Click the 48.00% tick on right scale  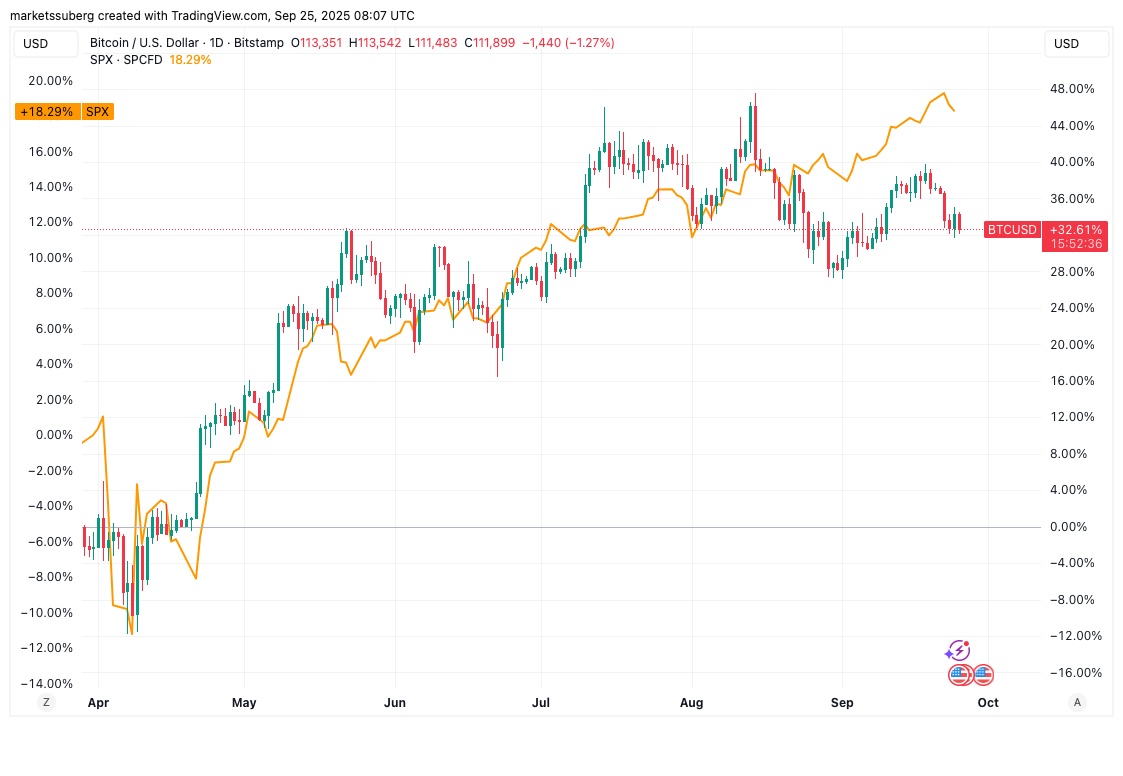1072,89
